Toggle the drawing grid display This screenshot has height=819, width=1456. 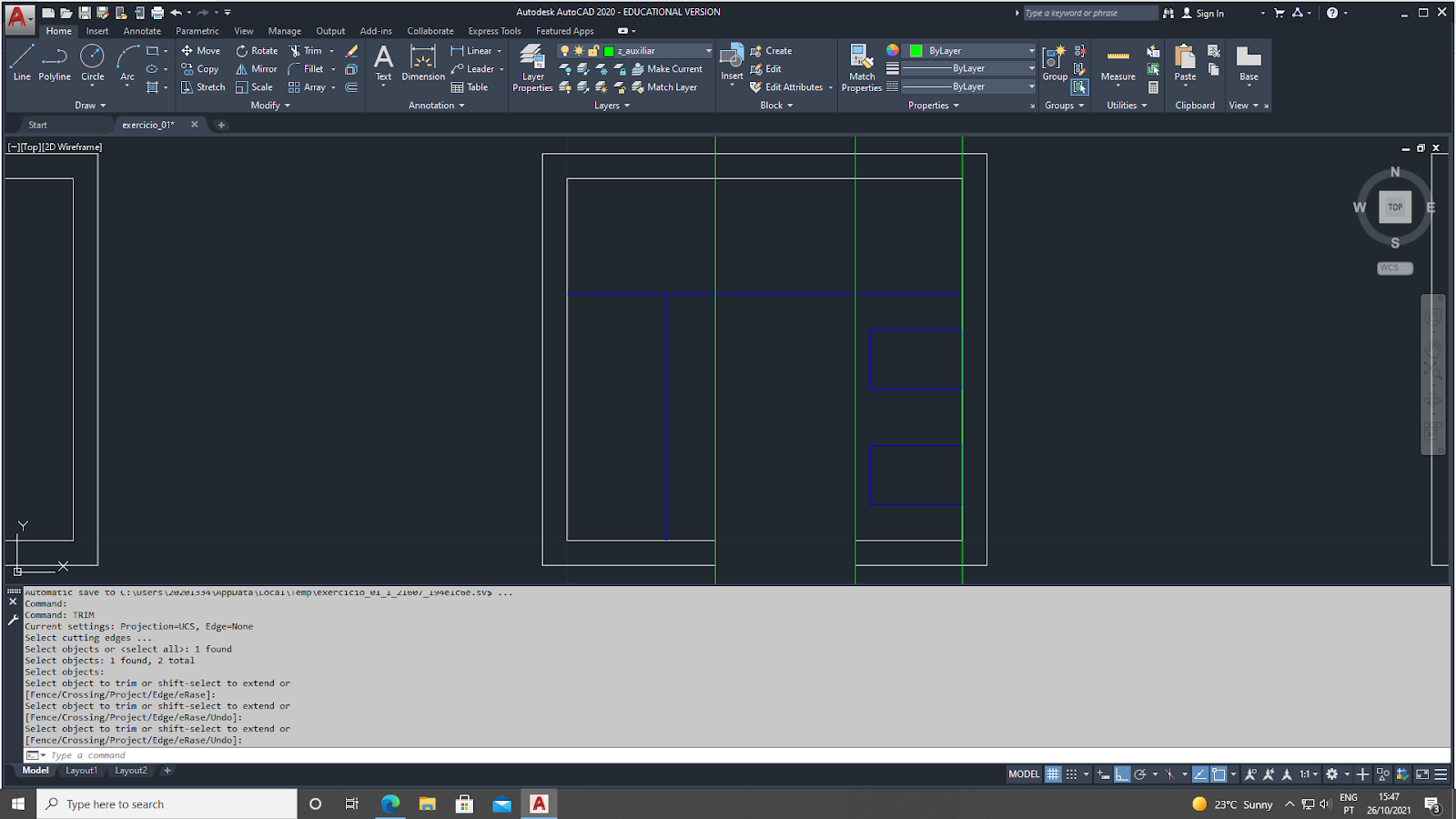[1053, 774]
